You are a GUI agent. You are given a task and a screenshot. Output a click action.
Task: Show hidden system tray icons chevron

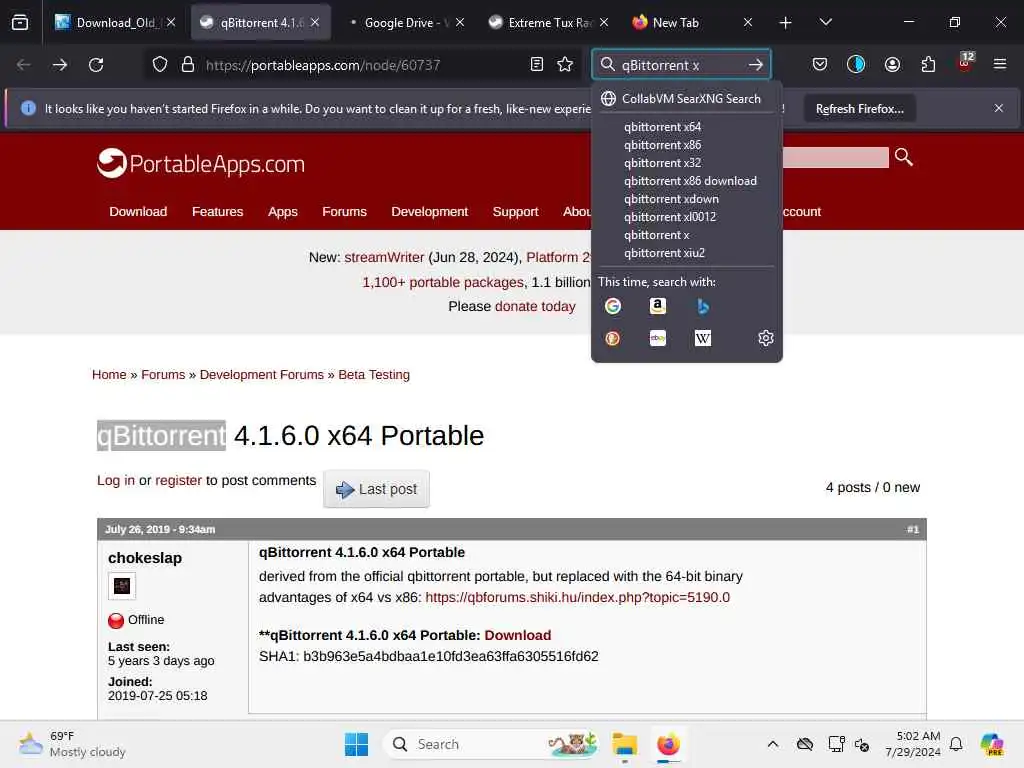(x=773, y=744)
